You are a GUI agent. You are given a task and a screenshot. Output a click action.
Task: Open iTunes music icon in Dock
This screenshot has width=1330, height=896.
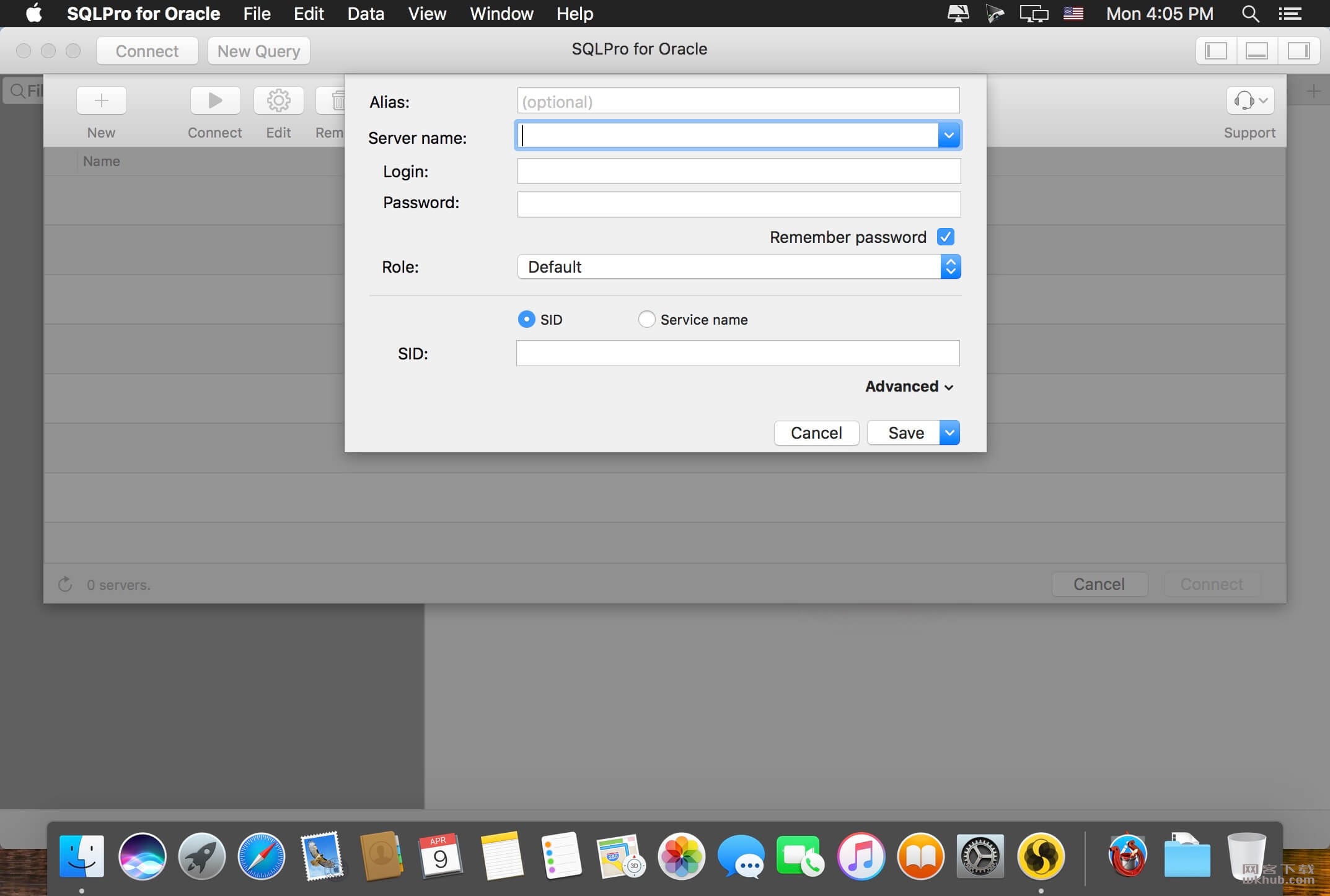coord(861,856)
